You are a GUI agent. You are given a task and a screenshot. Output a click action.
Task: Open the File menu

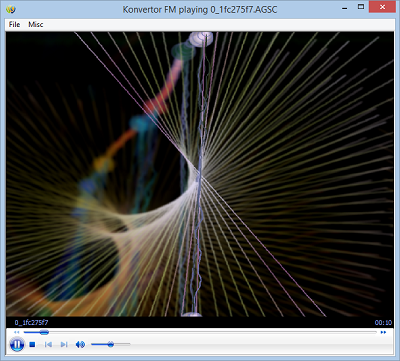pyautogui.click(x=14, y=24)
